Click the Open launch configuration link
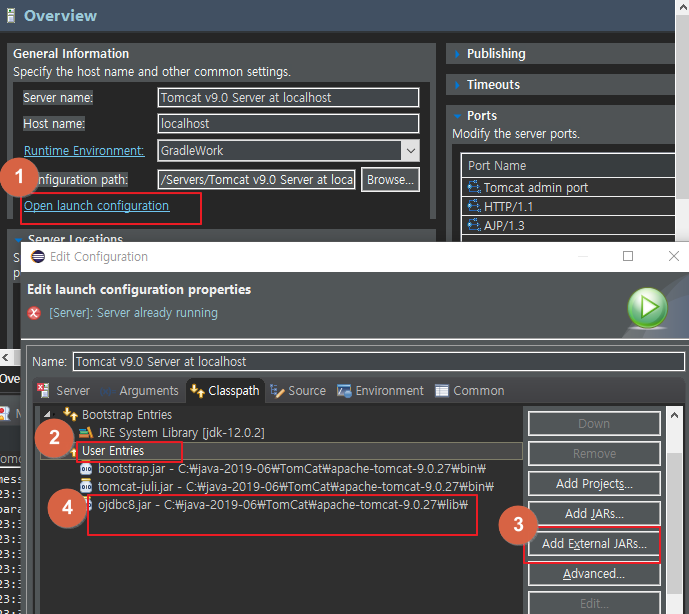This screenshot has height=614, width=689. pyautogui.click(x=96, y=206)
